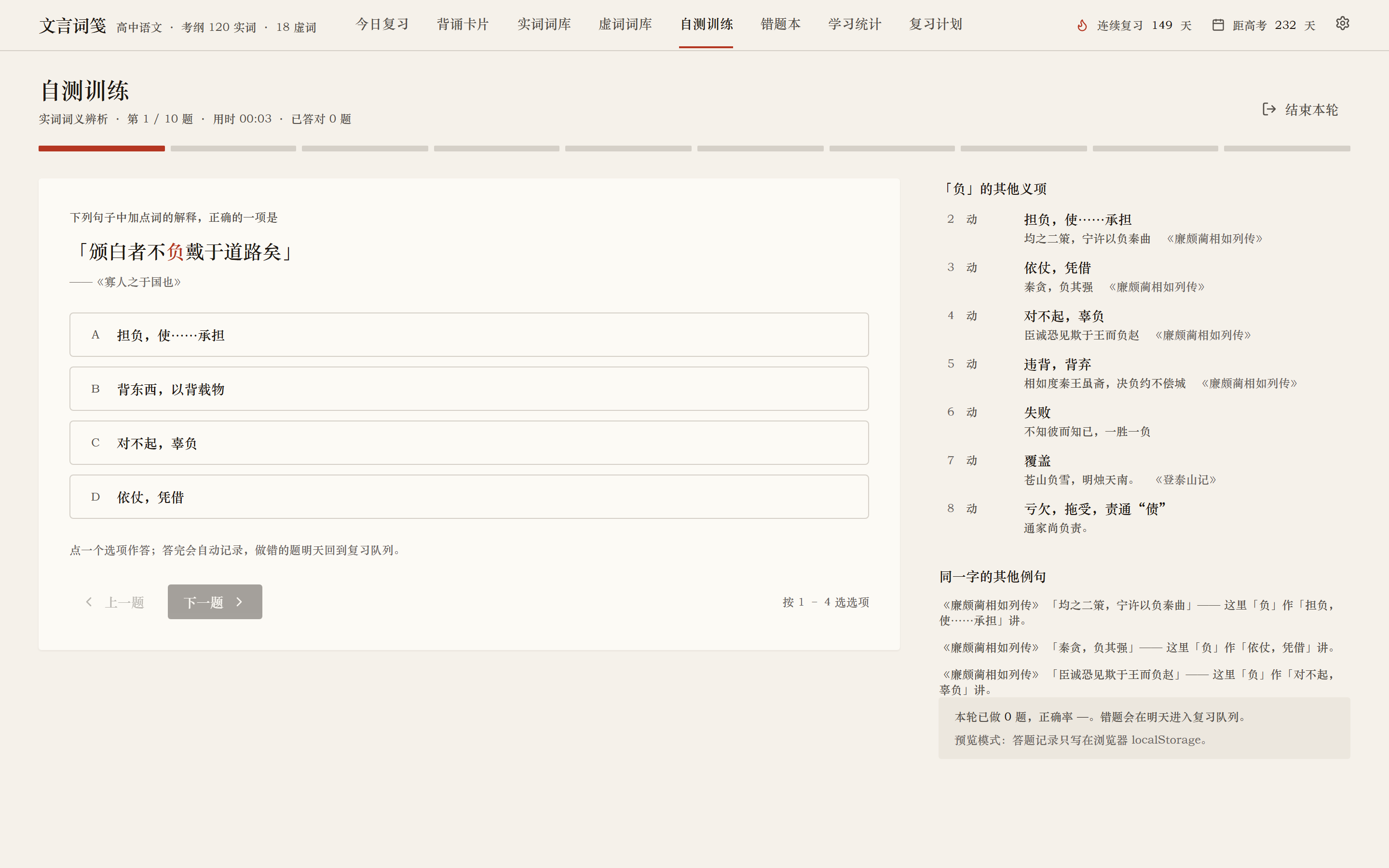Choose option B 背东西，以背载物
Image resolution: width=1389 pixels, height=868 pixels.
click(x=469, y=389)
